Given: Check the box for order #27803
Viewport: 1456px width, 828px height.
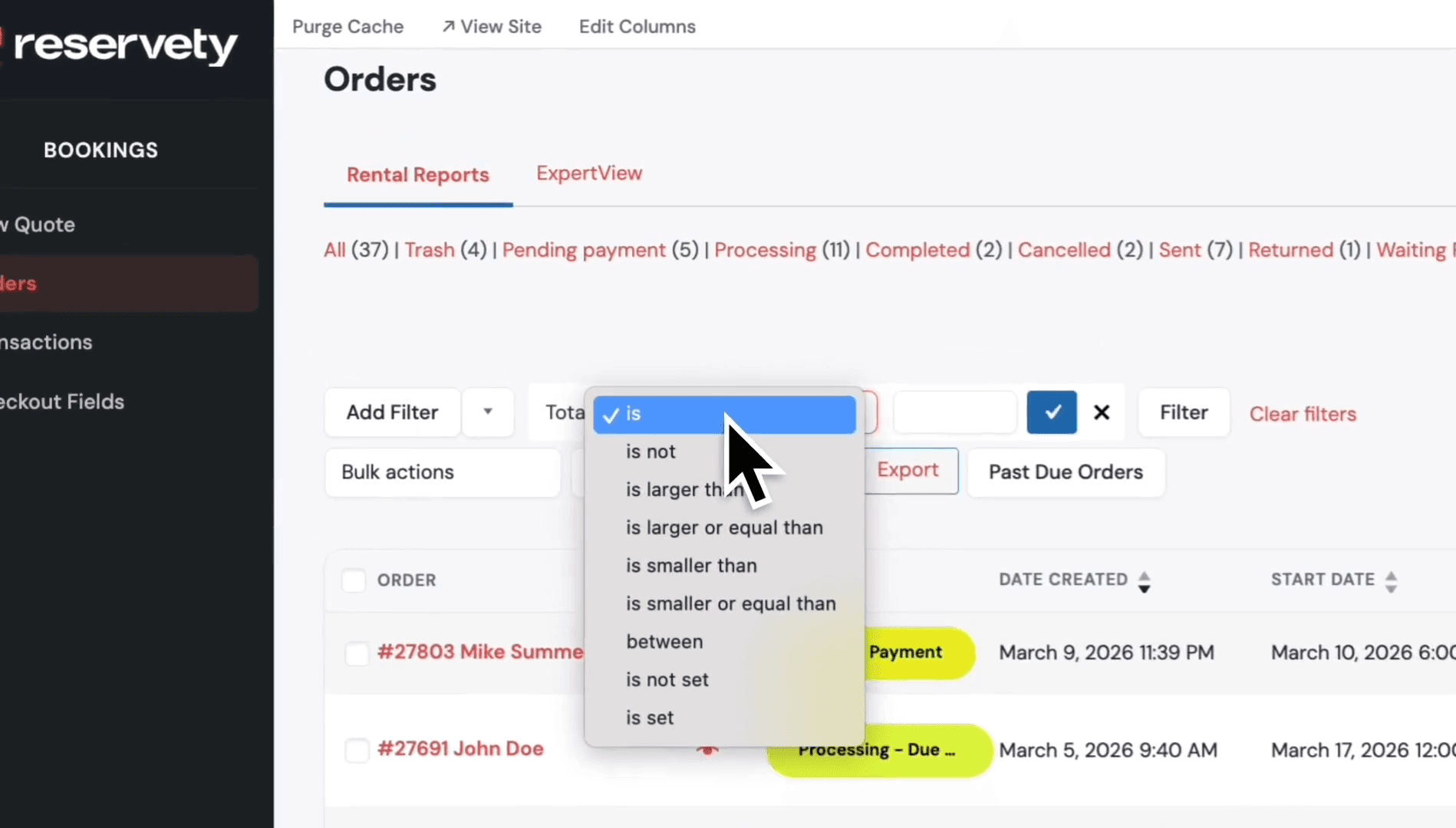Looking at the screenshot, I should click(357, 653).
